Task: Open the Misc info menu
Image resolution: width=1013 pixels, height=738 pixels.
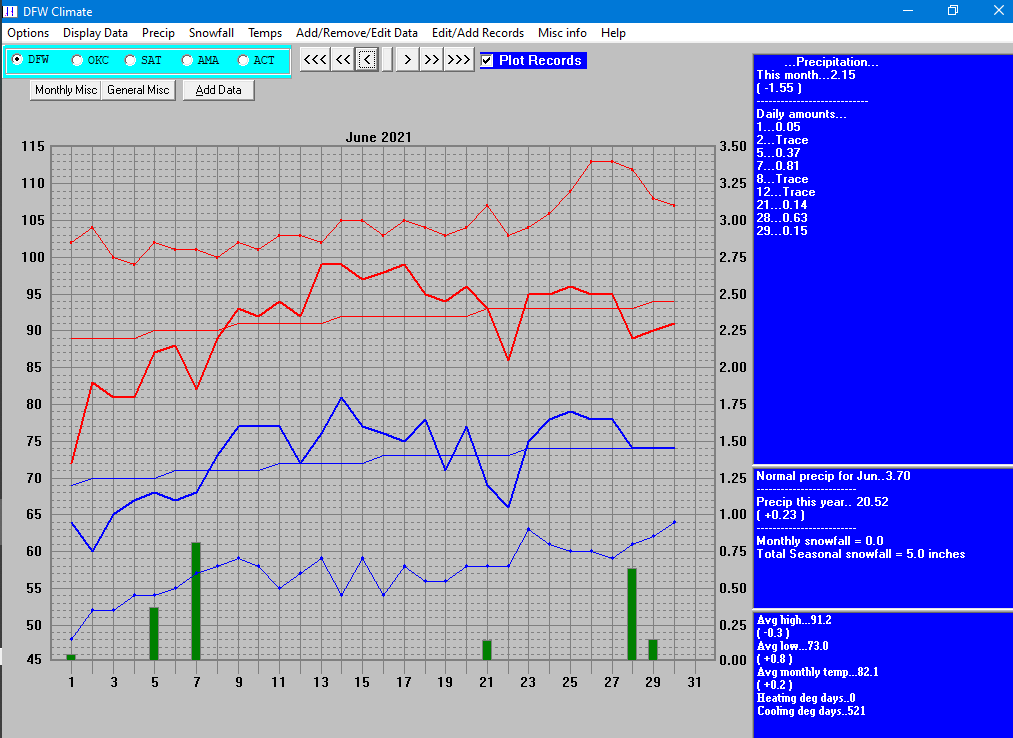Action: pos(562,33)
